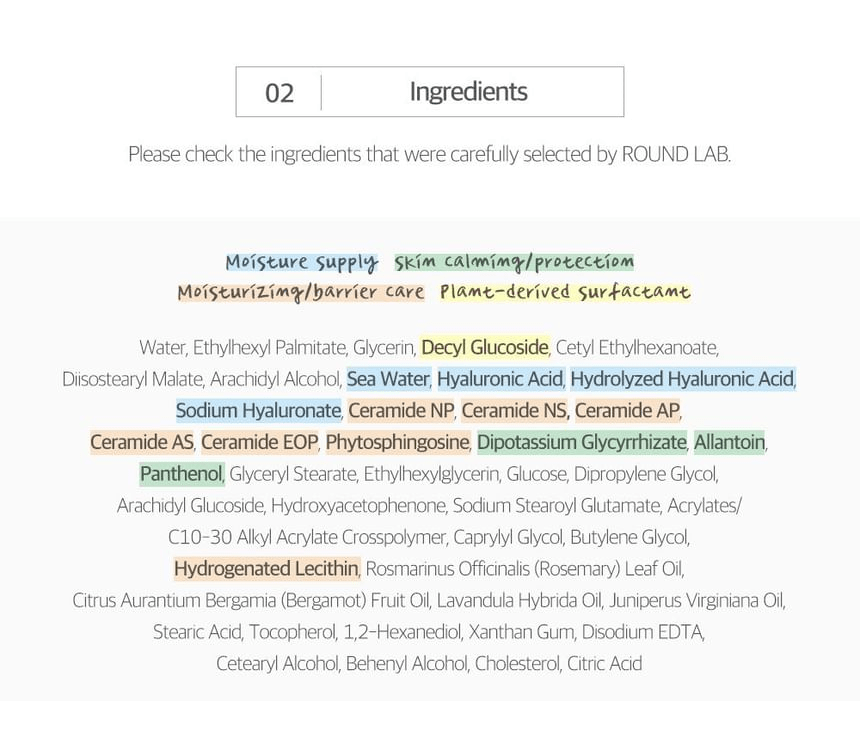Click the highlighted Sea Water ingredient
The height and width of the screenshot is (738, 860).
pos(388,379)
